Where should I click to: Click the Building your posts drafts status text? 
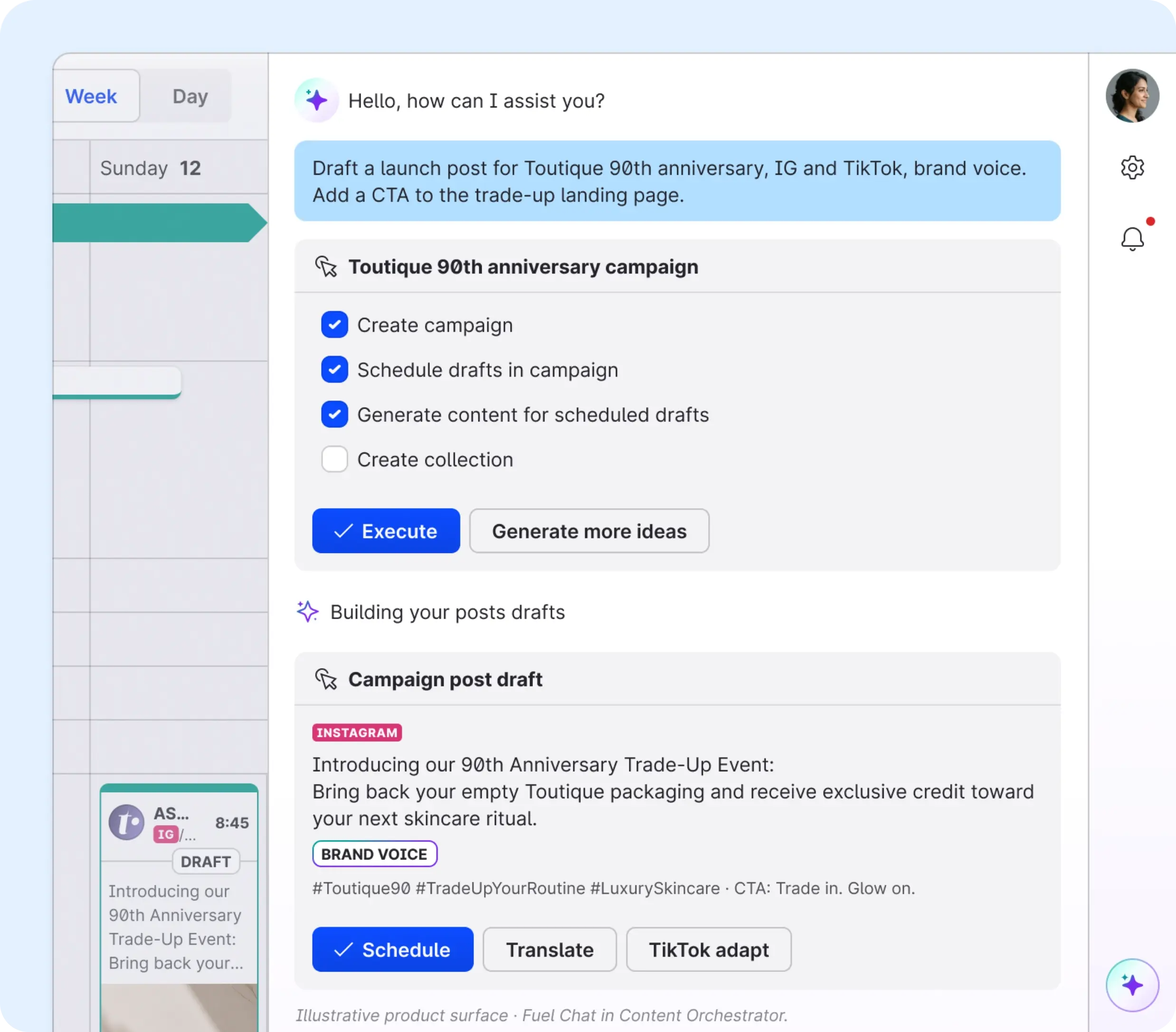447,612
